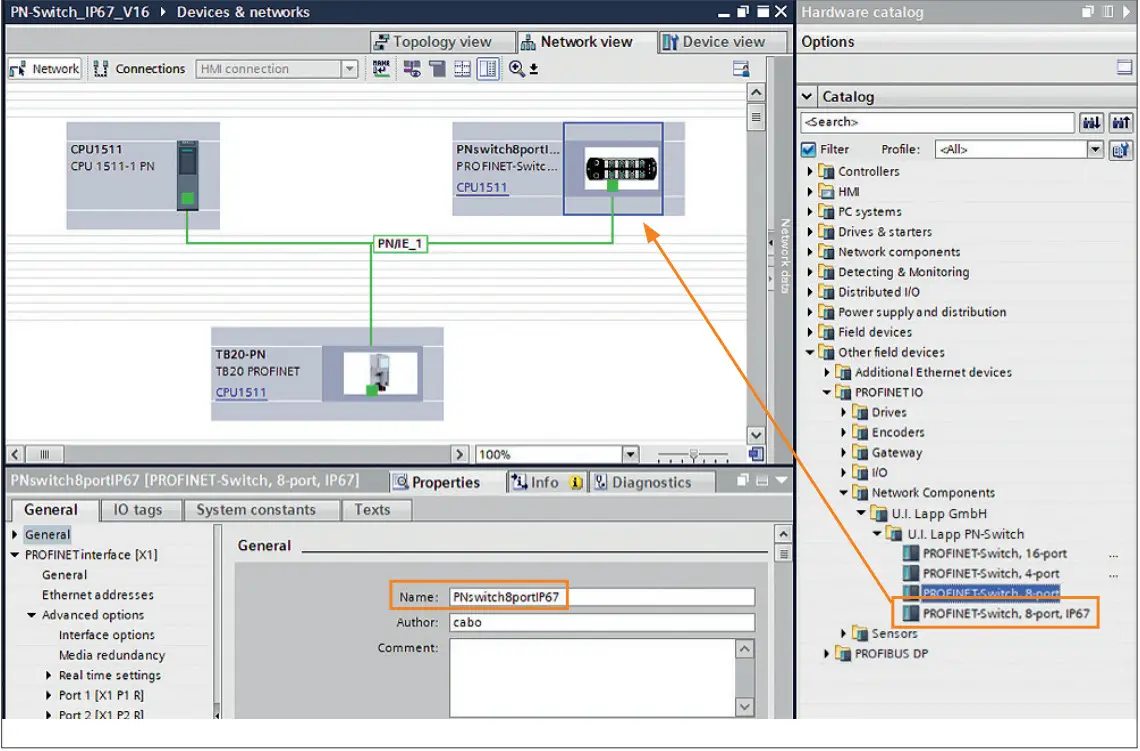This screenshot has width=1140, height=751.
Task: Click the Relocate device name toolbar icon
Action: [381, 69]
